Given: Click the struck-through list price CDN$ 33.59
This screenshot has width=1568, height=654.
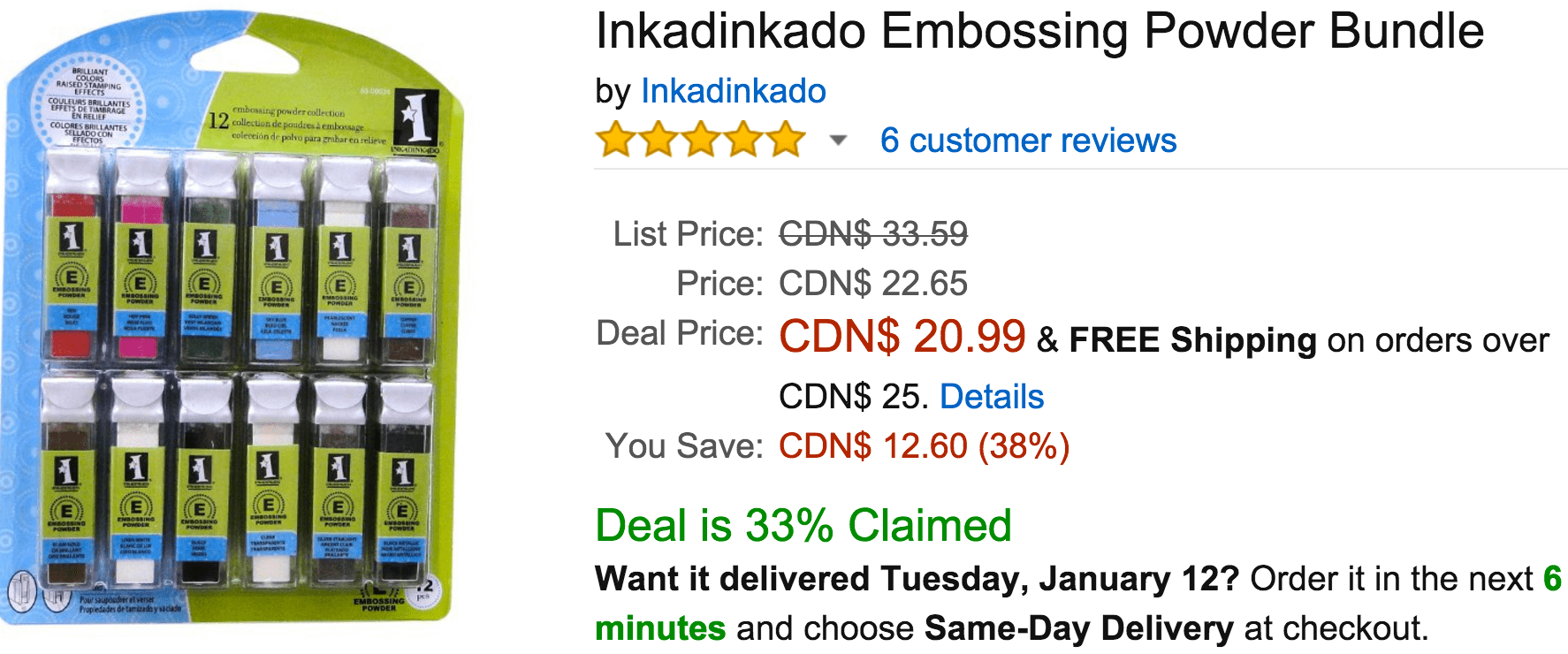Looking at the screenshot, I should [872, 234].
